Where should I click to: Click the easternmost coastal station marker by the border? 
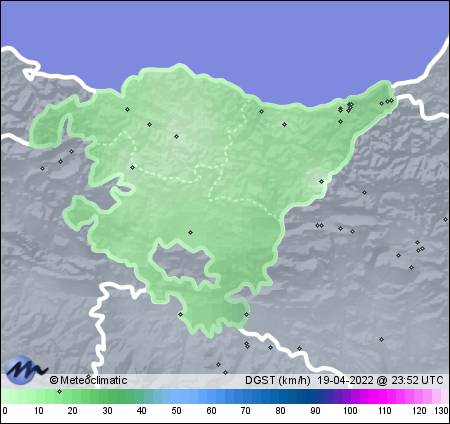[391, 101]
